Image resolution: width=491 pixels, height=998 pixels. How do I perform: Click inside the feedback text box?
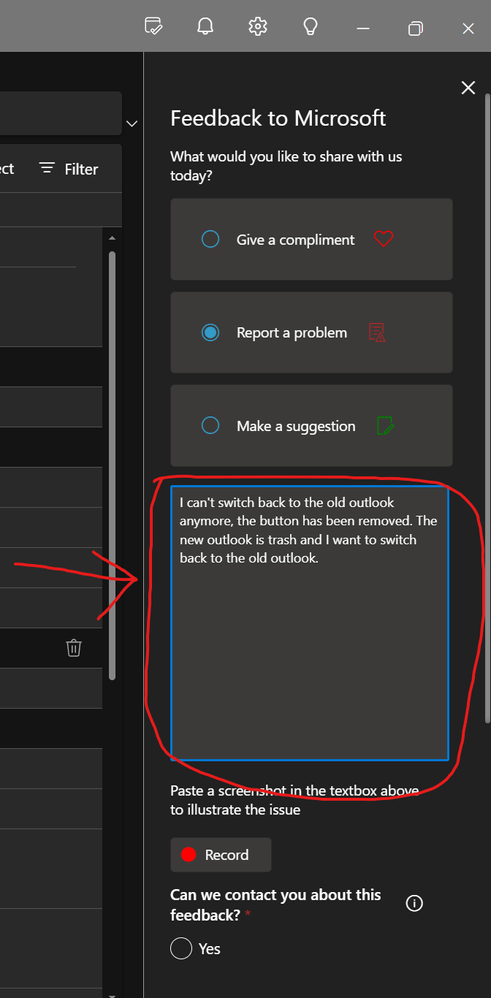point(310,623)
